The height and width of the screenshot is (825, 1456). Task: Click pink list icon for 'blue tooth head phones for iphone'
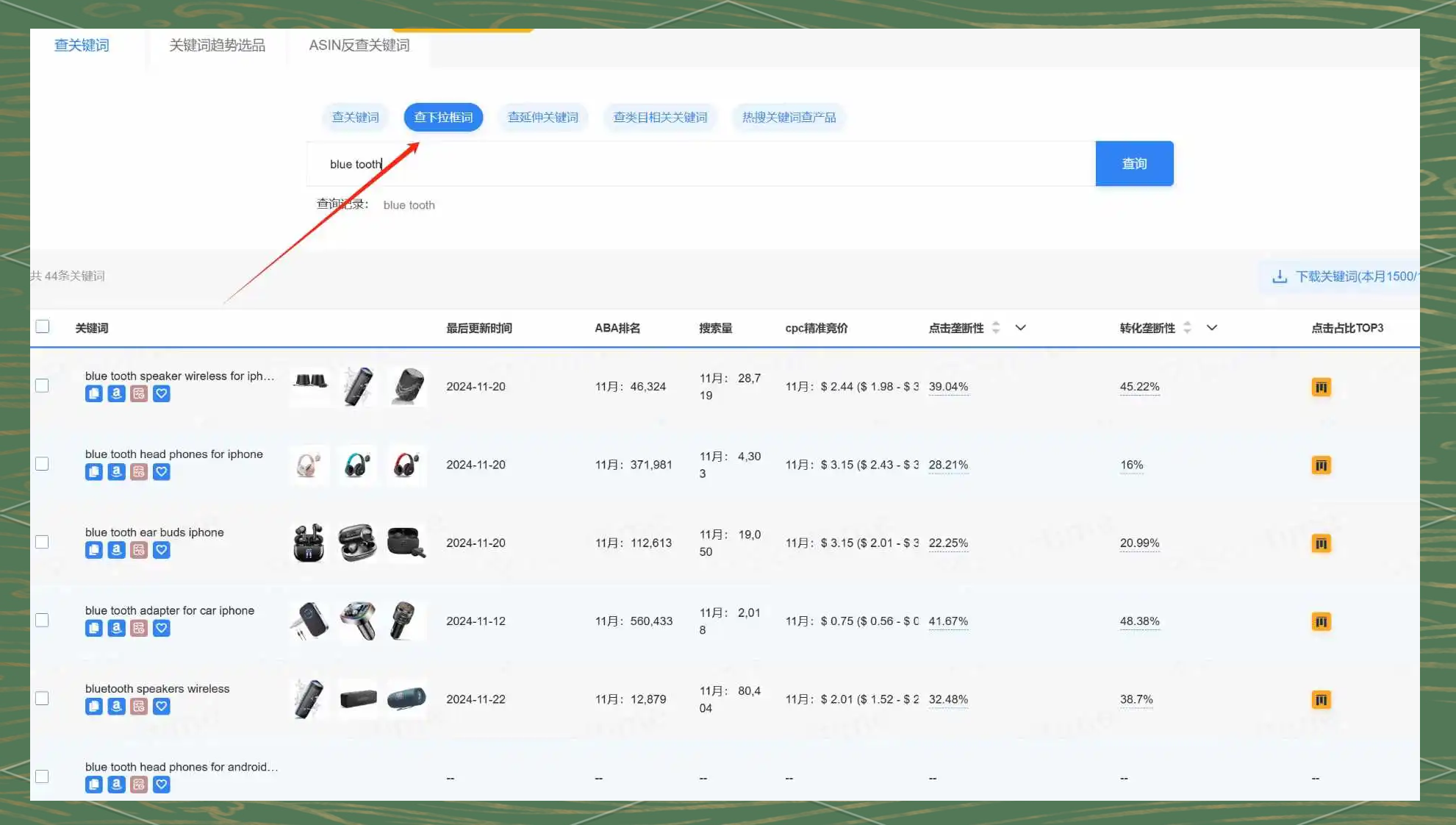pos(139,471)
